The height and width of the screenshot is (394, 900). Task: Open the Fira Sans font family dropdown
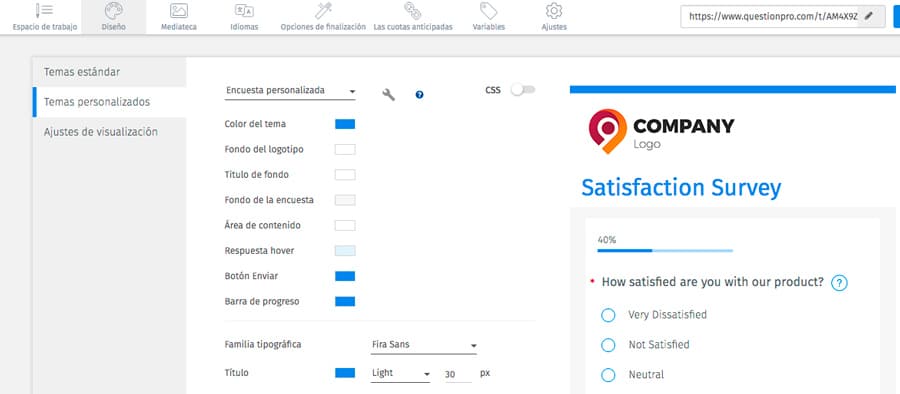coord(424,345)
